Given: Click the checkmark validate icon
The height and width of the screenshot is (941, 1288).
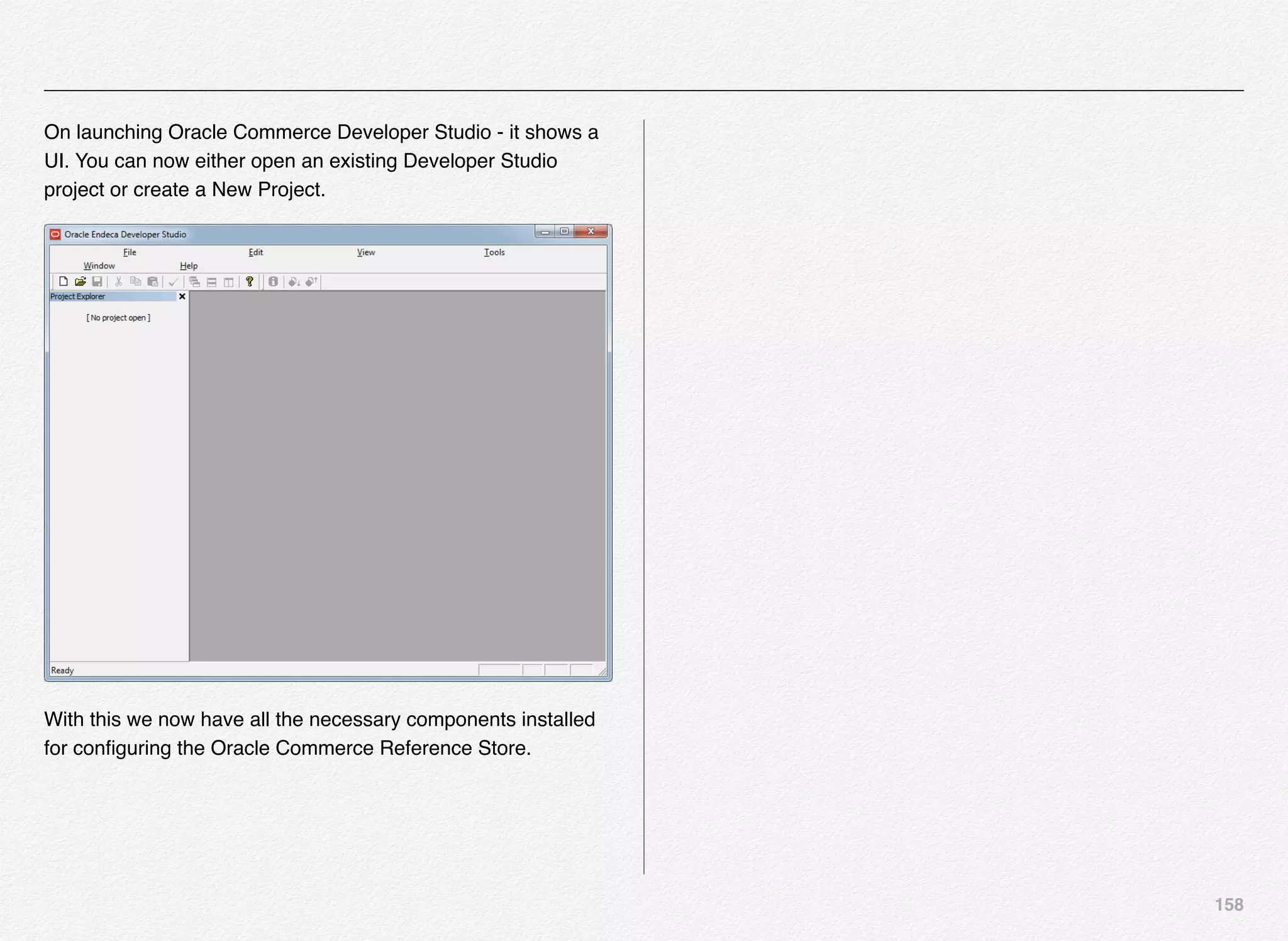Looking at the screenshot, I should coord(174,282).
